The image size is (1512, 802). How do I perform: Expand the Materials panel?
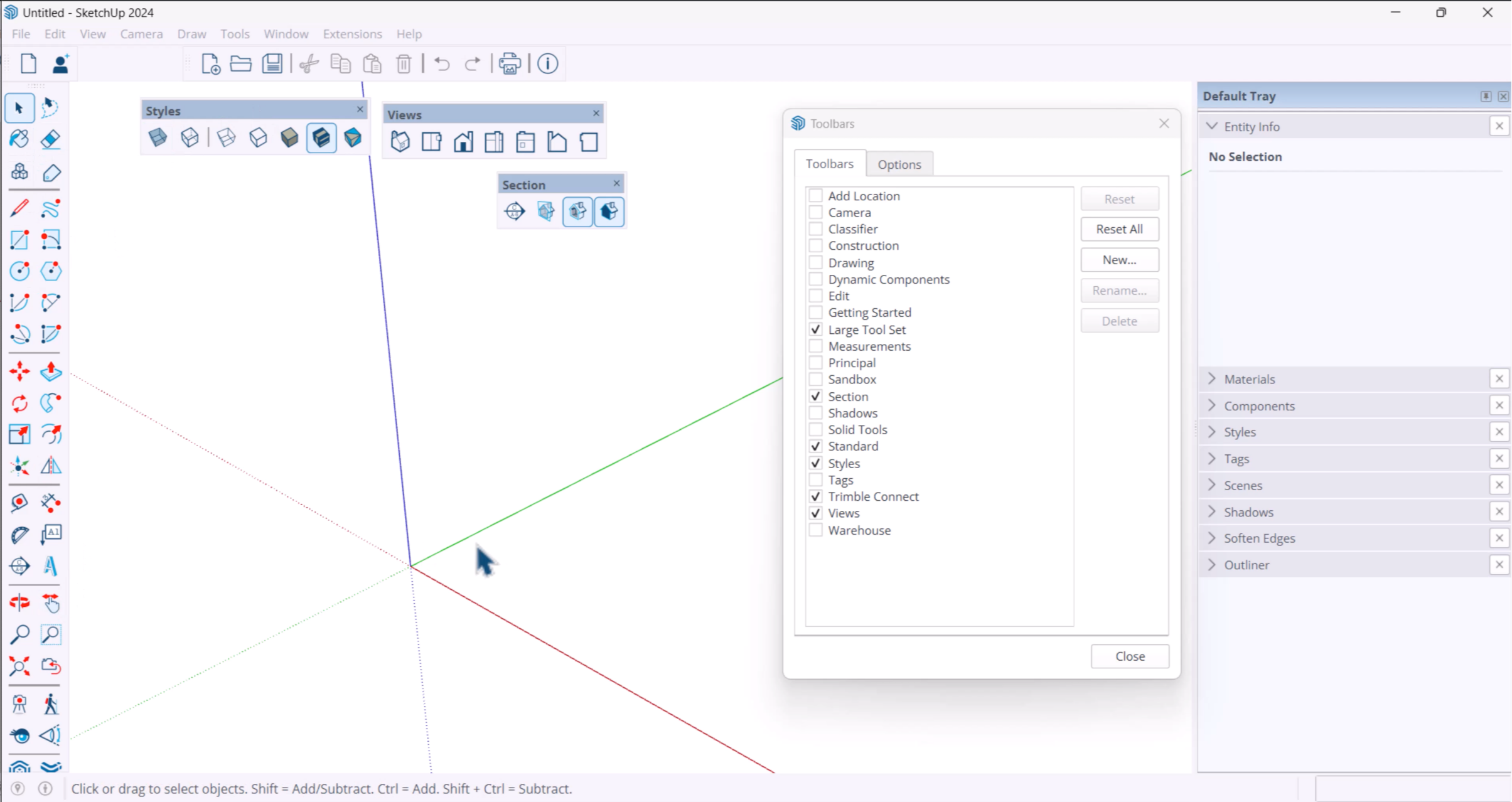tap(1212, 379)
